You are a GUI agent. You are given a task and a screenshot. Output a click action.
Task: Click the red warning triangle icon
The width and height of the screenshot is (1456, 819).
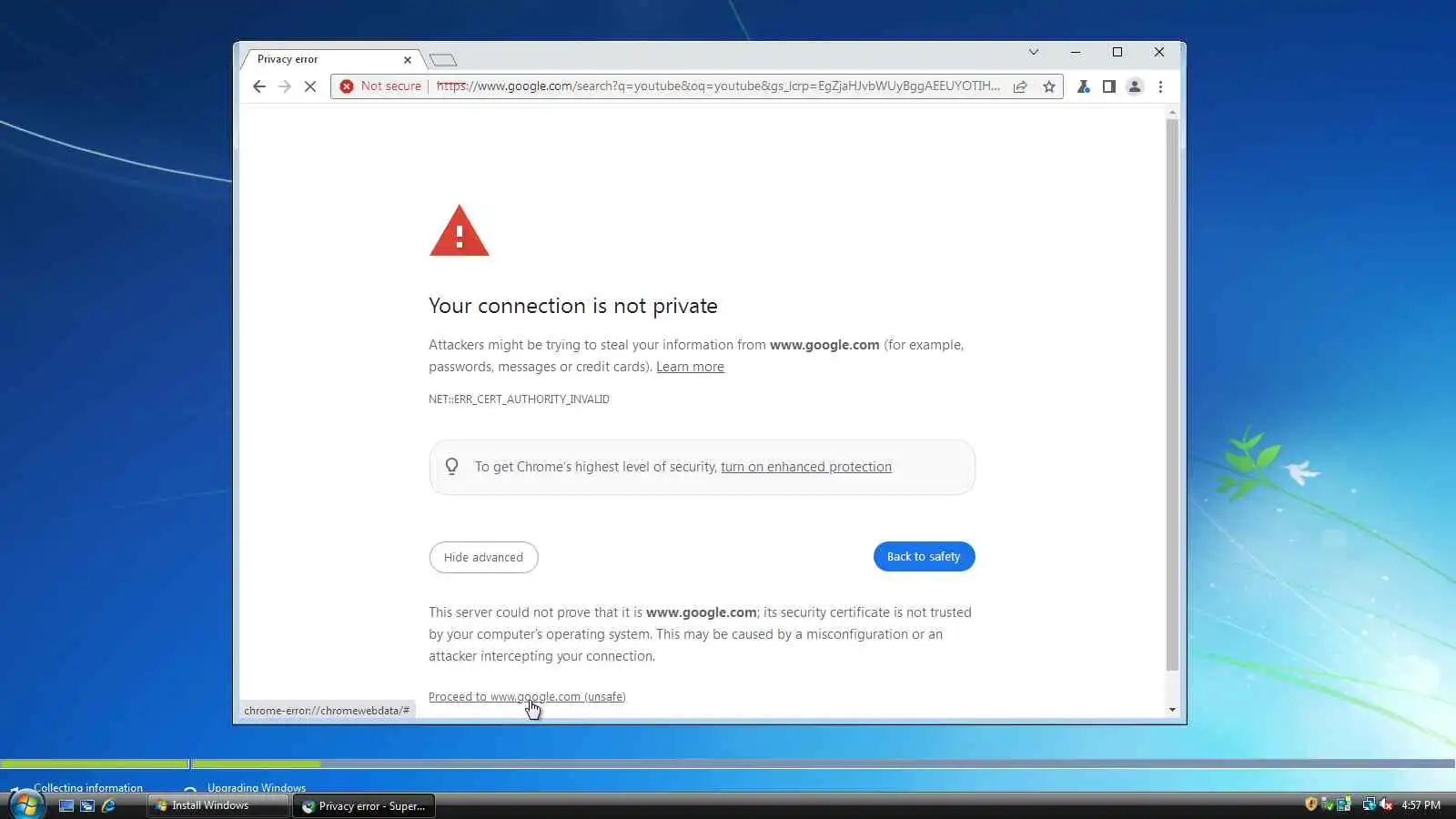(x=460, y=231)
